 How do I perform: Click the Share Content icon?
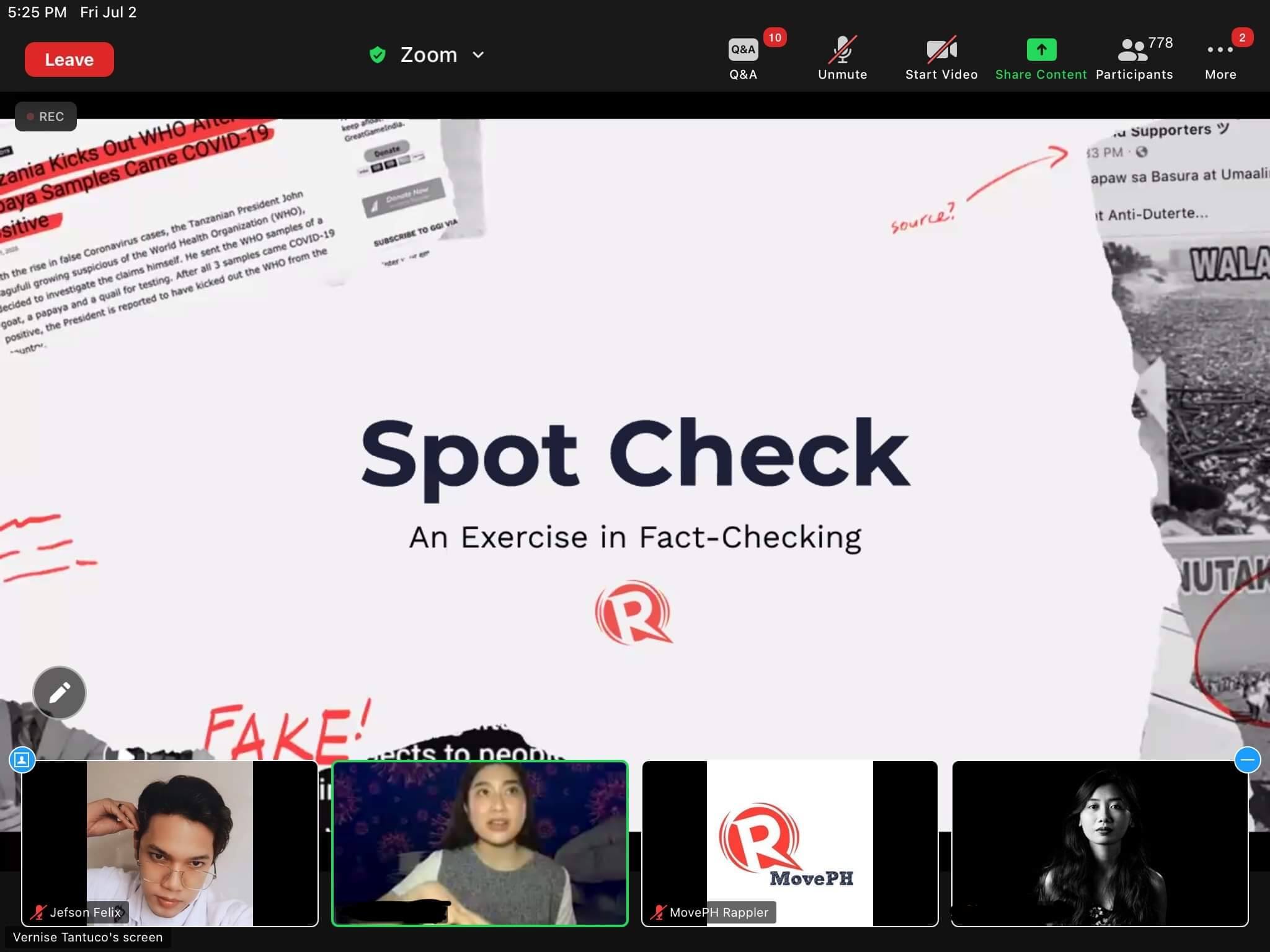pyautogui.click(x=1041, y=50)
